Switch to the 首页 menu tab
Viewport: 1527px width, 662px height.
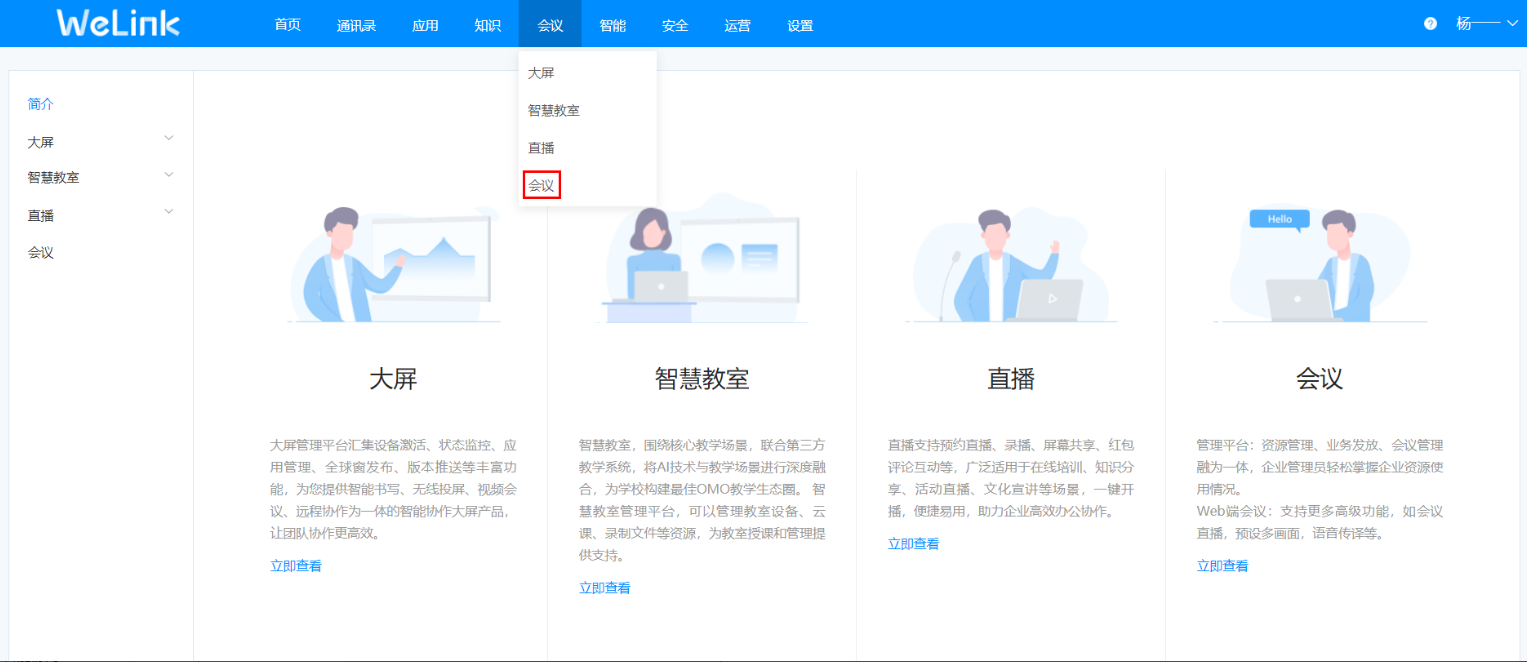pyautogui.click(x=287, y=25)
